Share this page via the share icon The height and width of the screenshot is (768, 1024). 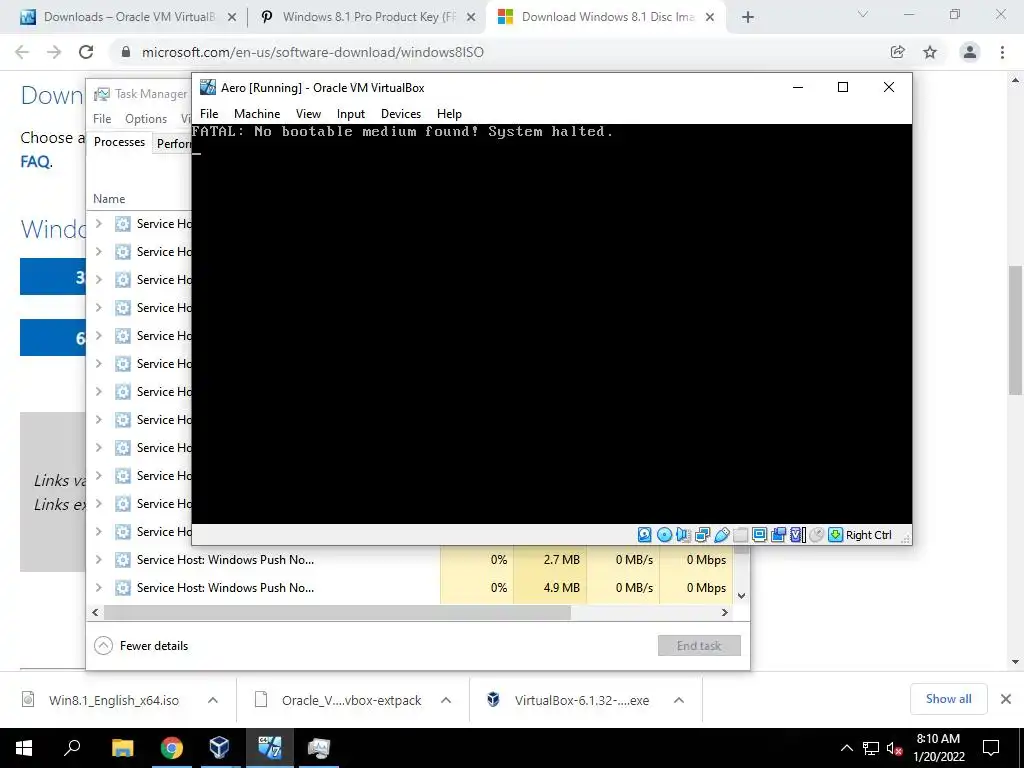[x=898, y=52]
